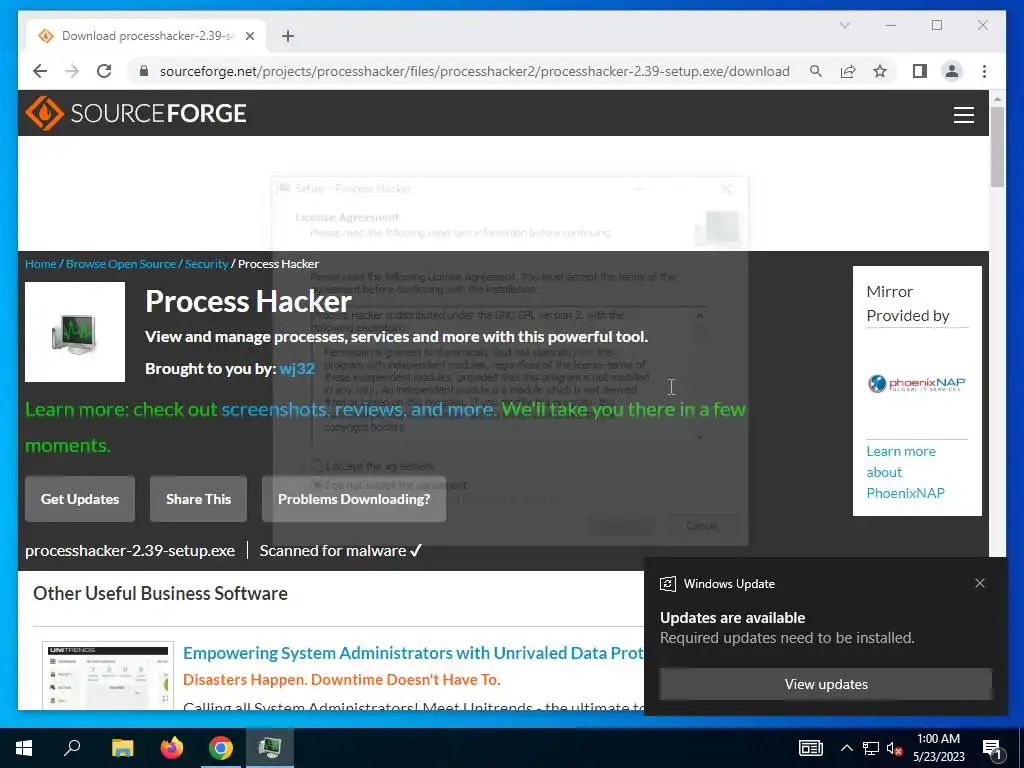1024x768 pixels.
Task: Open a new Chrome tab
Action: click(x=288, y=36)
